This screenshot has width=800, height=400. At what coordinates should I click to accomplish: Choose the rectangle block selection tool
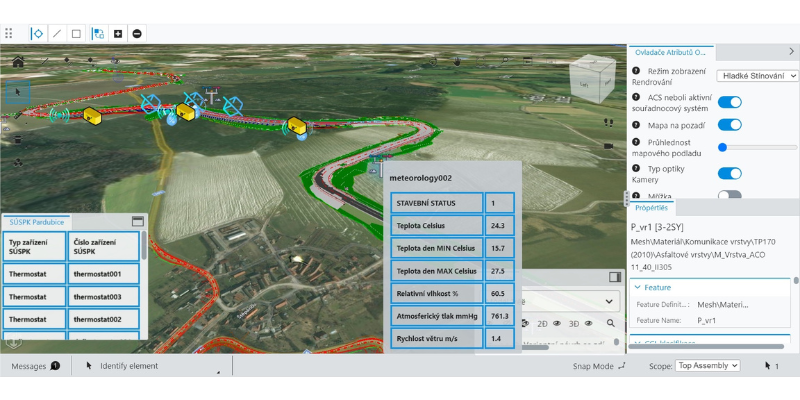point(76,33)
